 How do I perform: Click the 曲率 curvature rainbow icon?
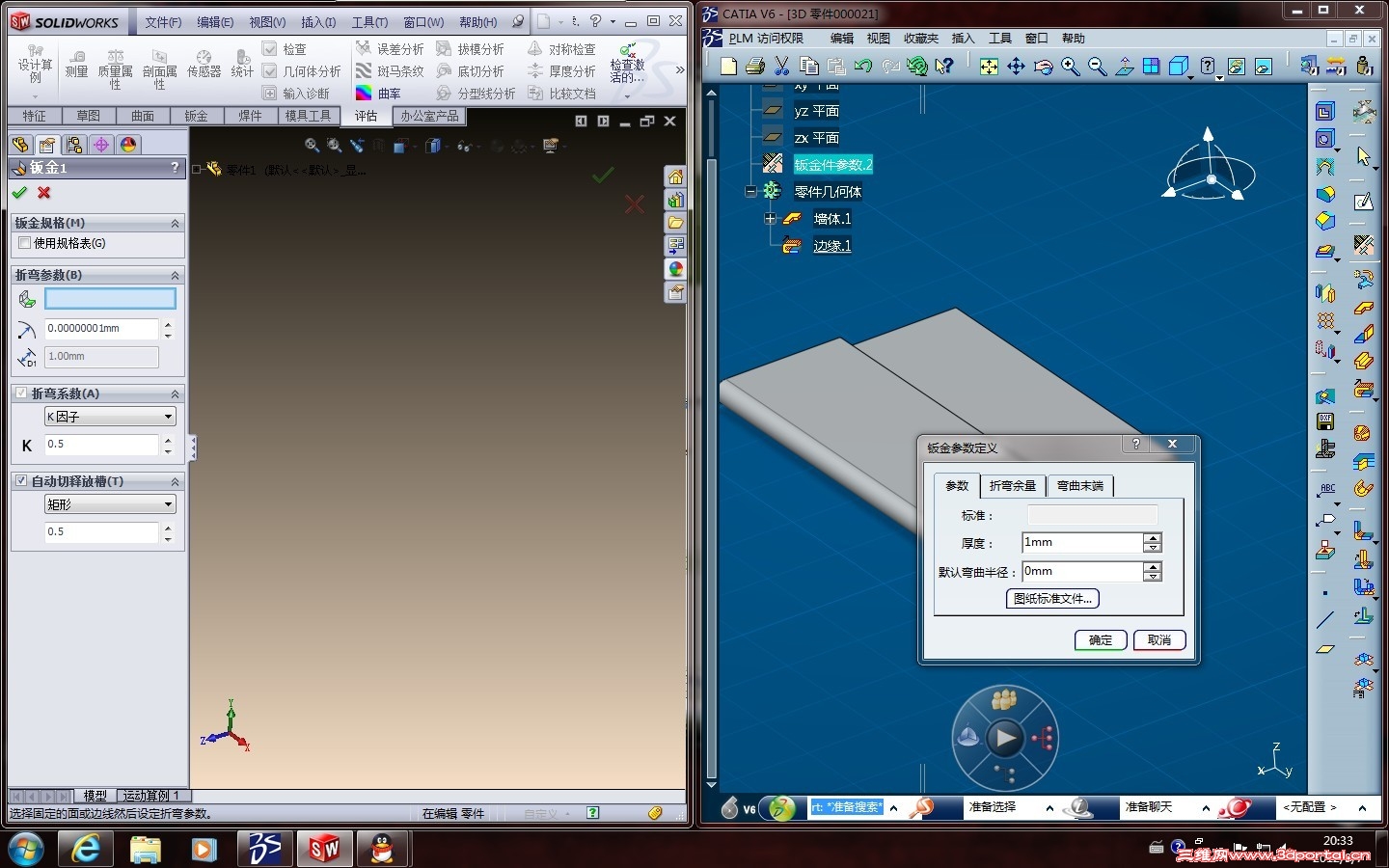click(364, 94)
